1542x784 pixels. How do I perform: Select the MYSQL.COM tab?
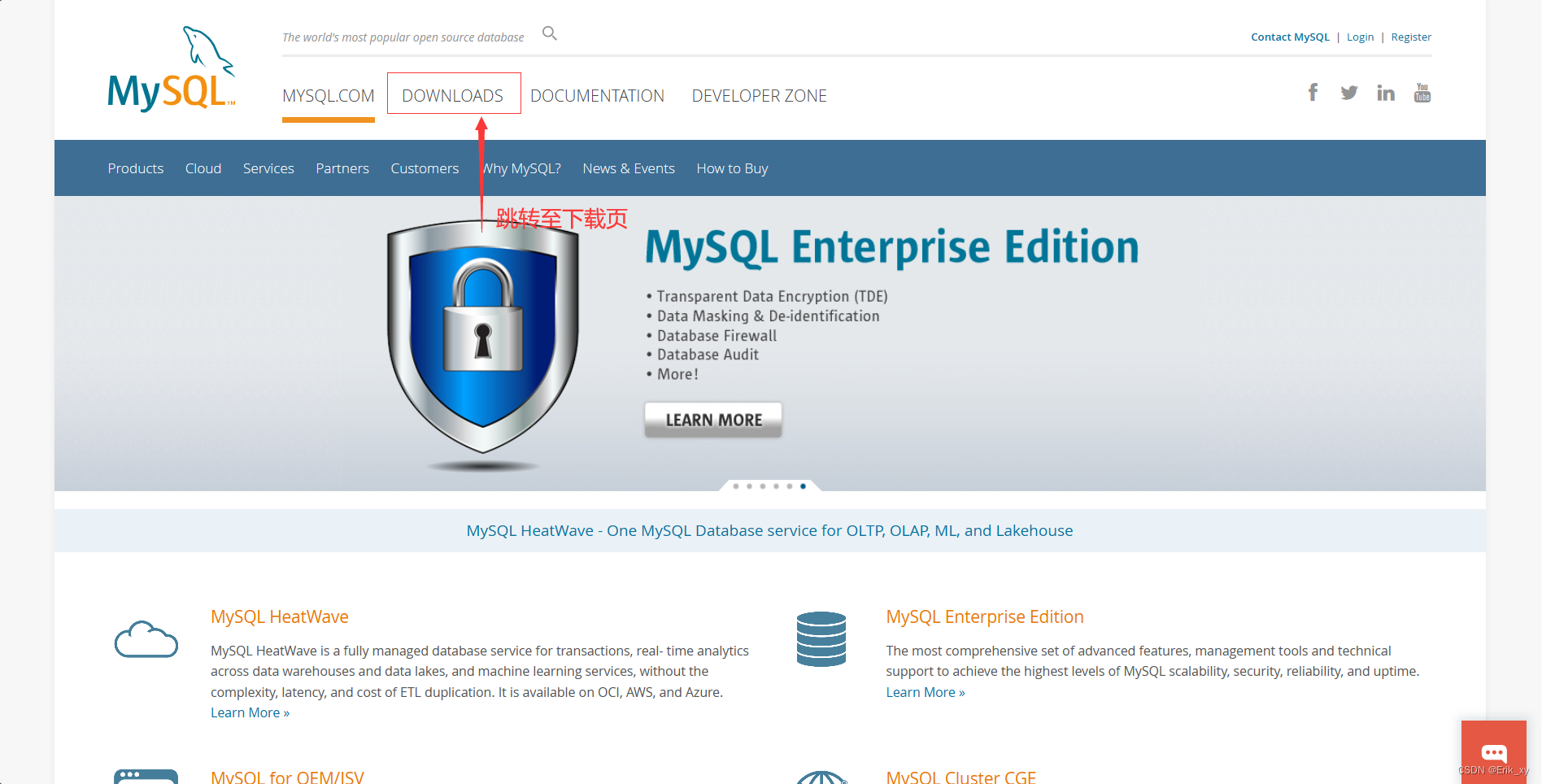(329, 96)
